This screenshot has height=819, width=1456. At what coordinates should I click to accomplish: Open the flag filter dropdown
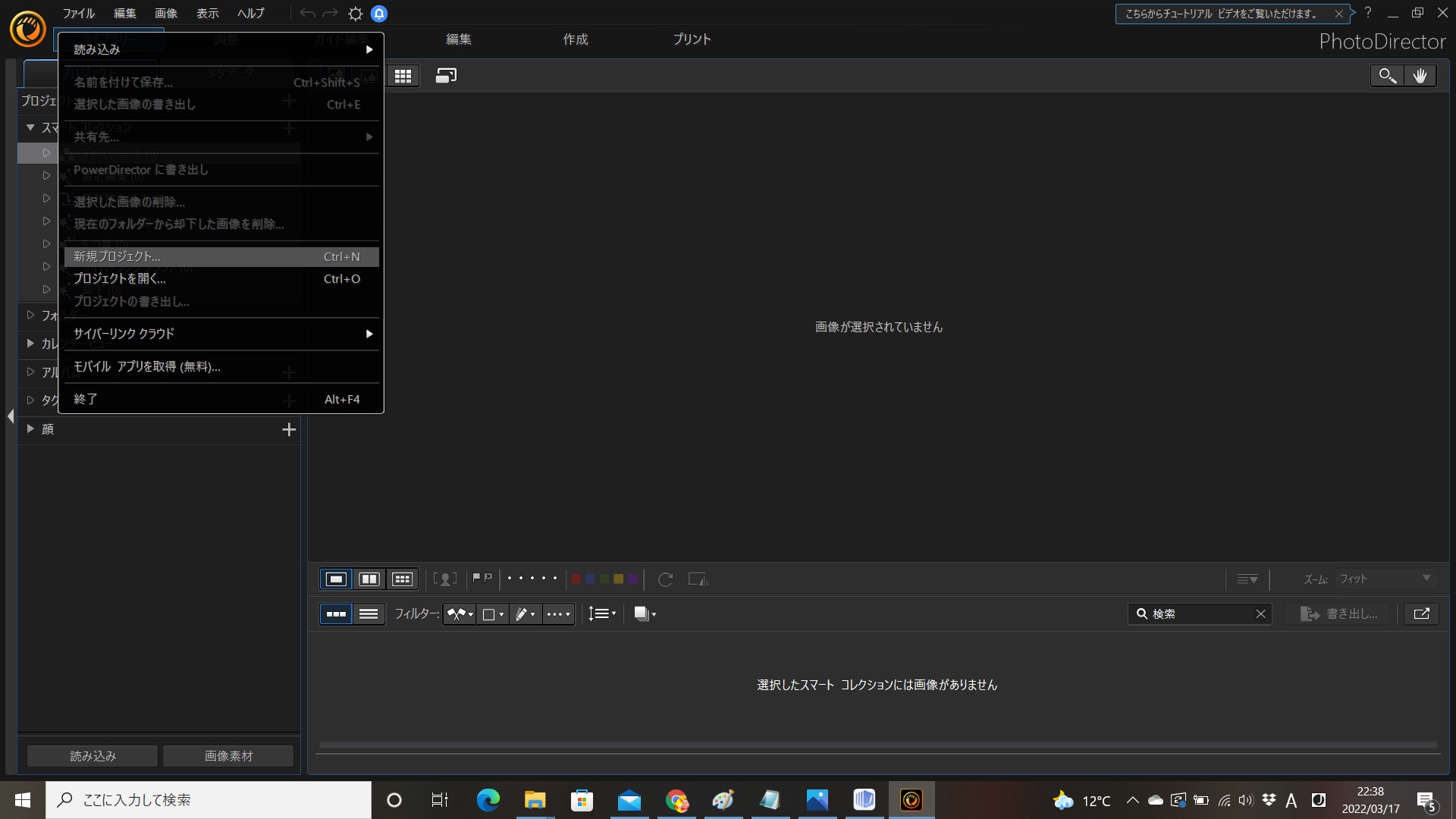click(460, 613)
